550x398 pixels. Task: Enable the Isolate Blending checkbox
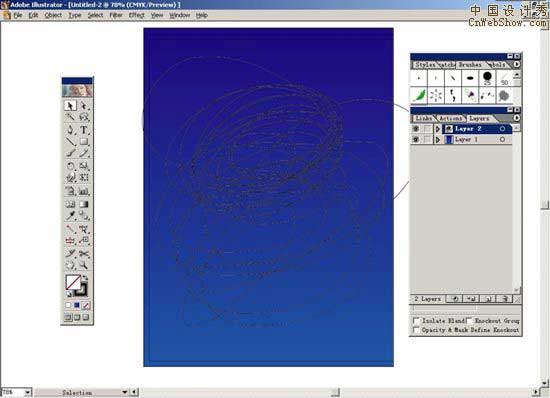point(416,321)
